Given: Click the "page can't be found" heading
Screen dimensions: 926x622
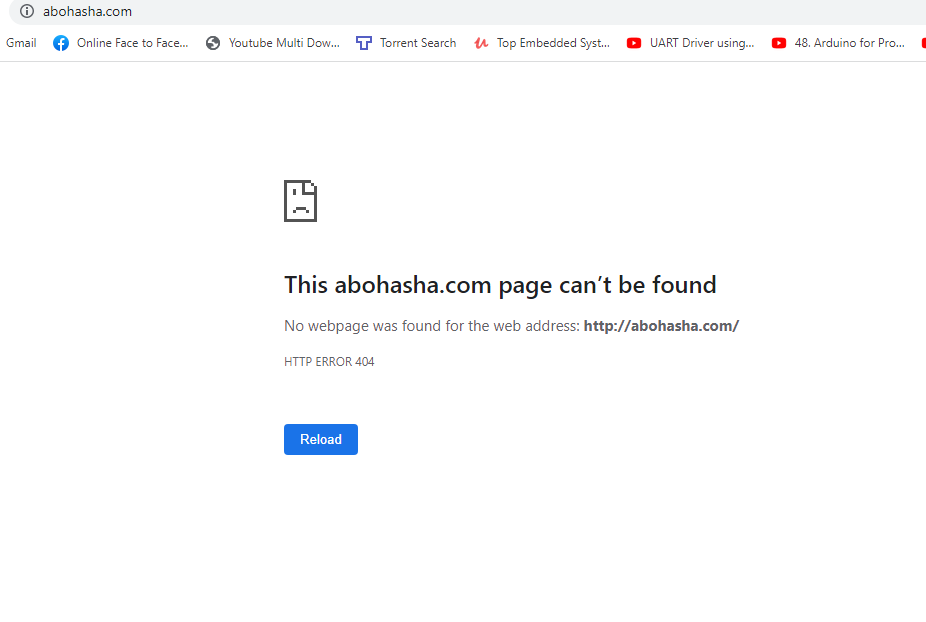Looking at the screenshot, I should point(500,285).
